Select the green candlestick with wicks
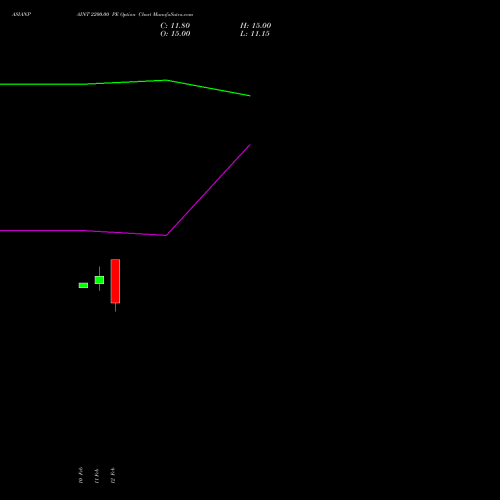Image resolution: width=500 pixels, height=500 pixels. click(99, 279)
